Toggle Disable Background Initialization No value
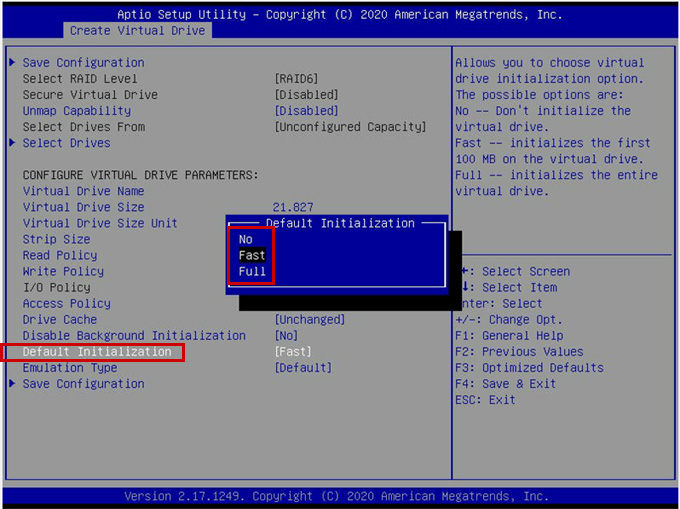 286,336
